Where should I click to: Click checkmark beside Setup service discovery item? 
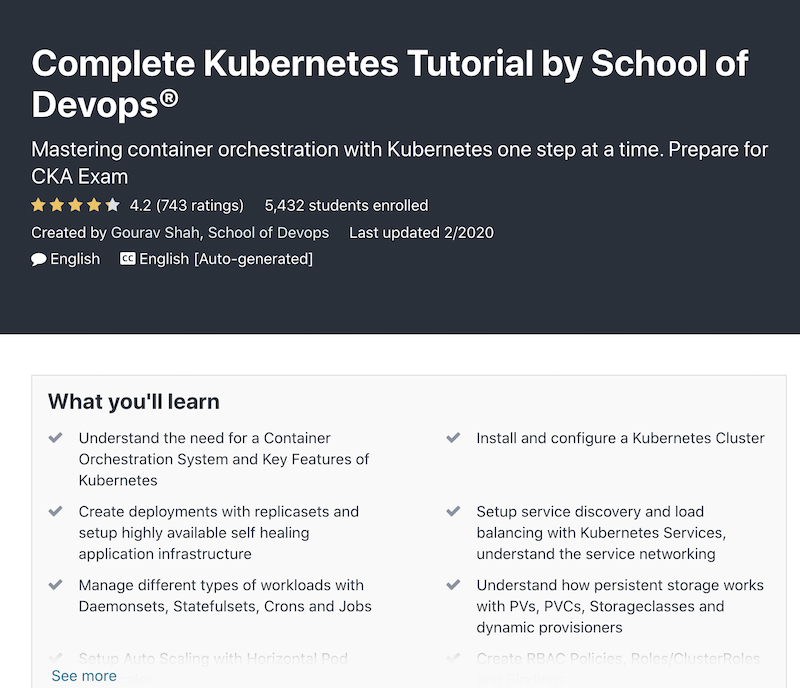454,511
